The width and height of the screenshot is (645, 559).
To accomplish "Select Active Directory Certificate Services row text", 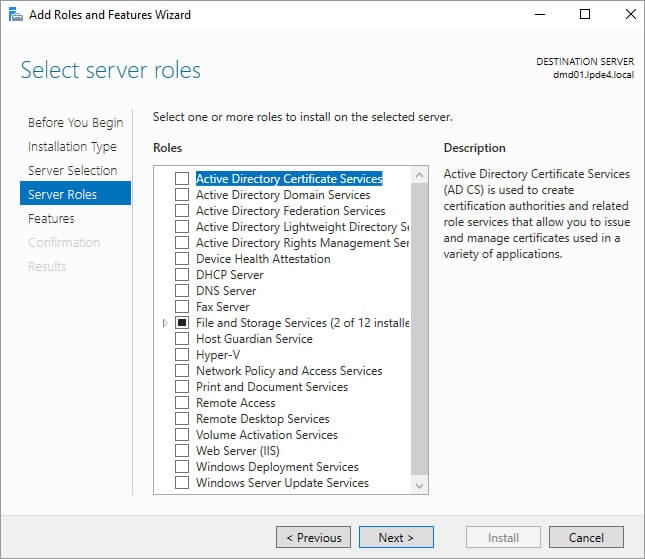I will click(x=289, y=179).
